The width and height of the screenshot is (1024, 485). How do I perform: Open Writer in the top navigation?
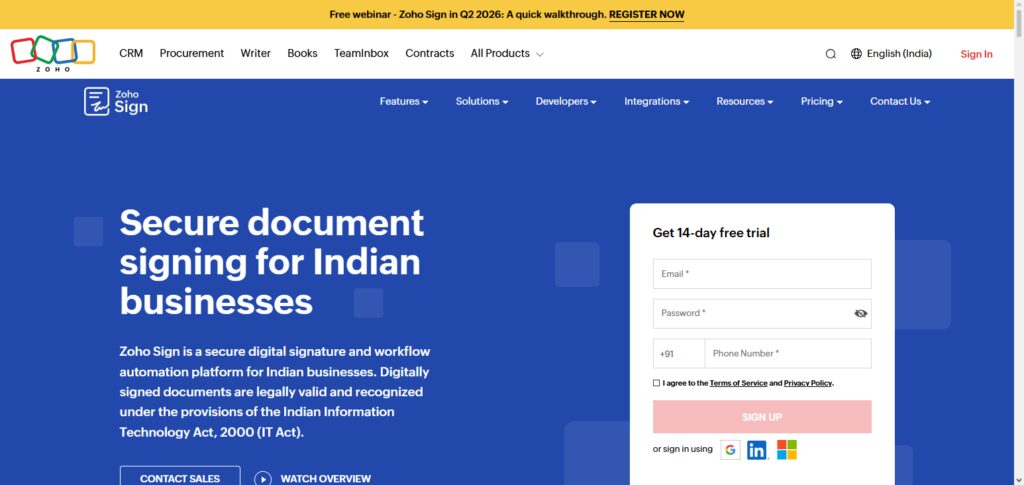[255, 54]
